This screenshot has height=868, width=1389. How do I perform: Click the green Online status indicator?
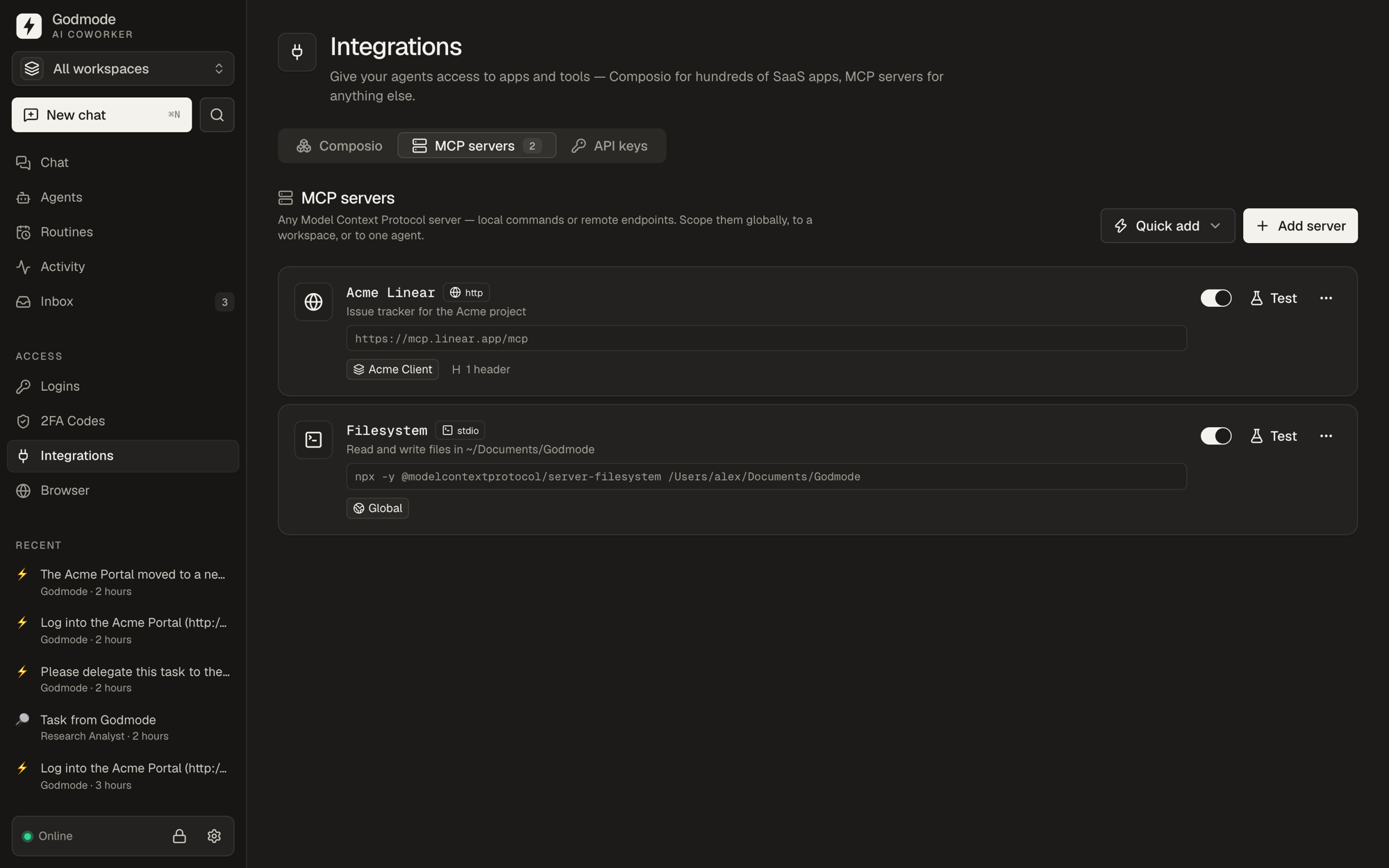[28, 836]
